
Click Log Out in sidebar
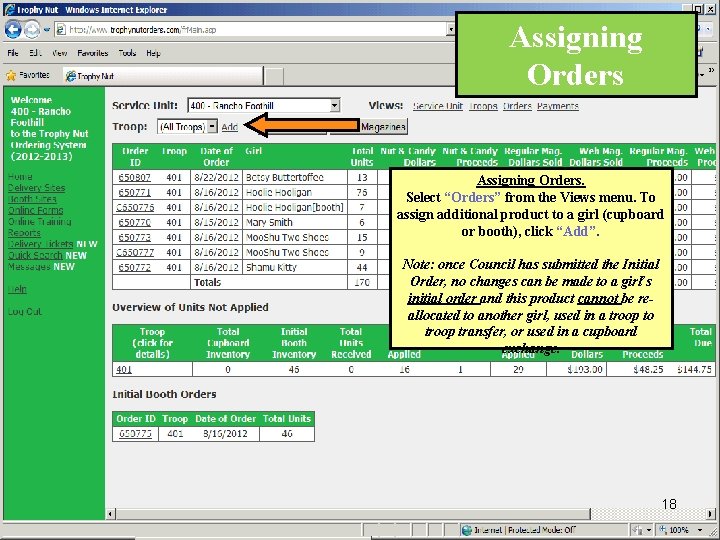click(24, 312)
